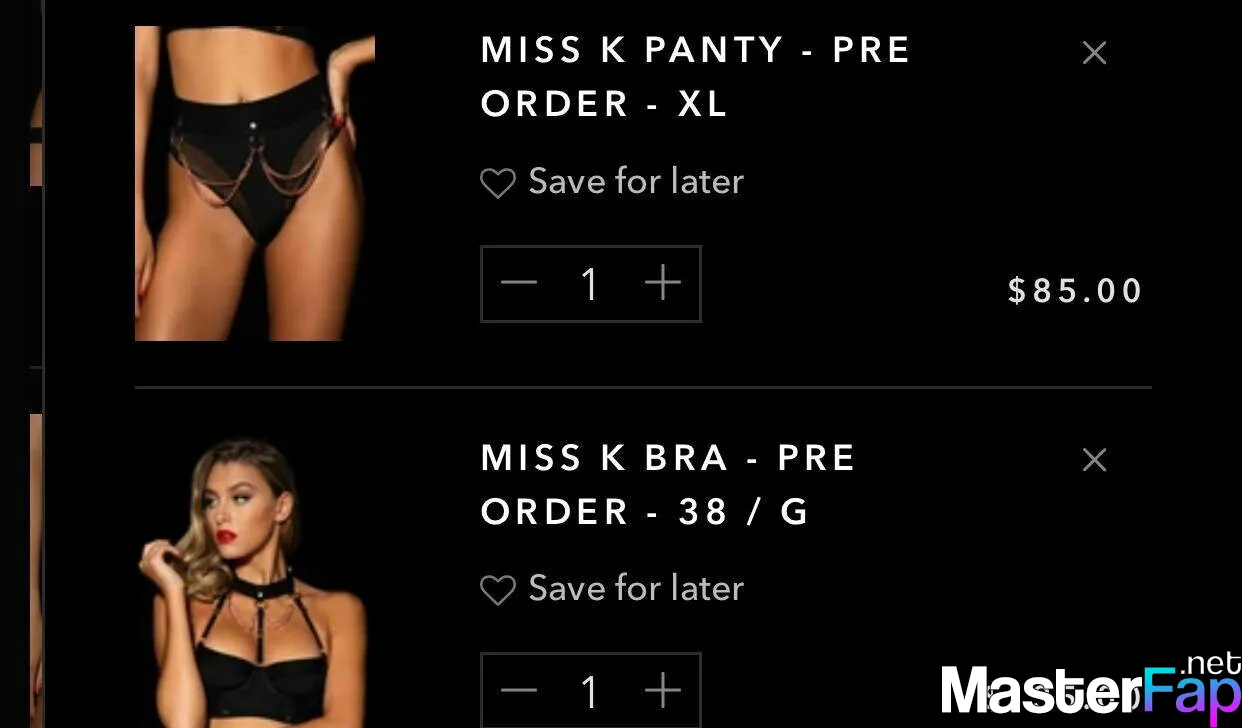Image resolution: width=1242 pixels, height=728 pixels.
Task: Select the Save for later text under Panty
Action: [x=636, y=181]
